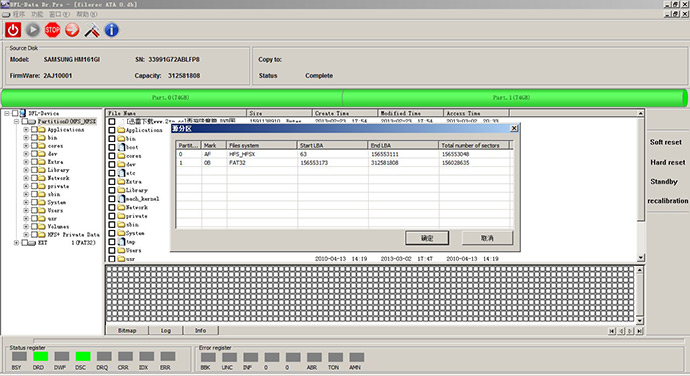Click the 取消 button in partition dialog
Viewport: 690px width, 376px height.
point(487,238)
